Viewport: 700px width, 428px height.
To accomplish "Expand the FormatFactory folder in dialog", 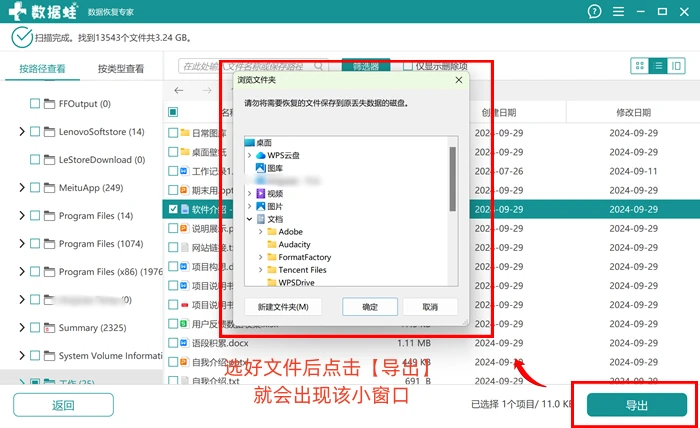I will 261,257.
